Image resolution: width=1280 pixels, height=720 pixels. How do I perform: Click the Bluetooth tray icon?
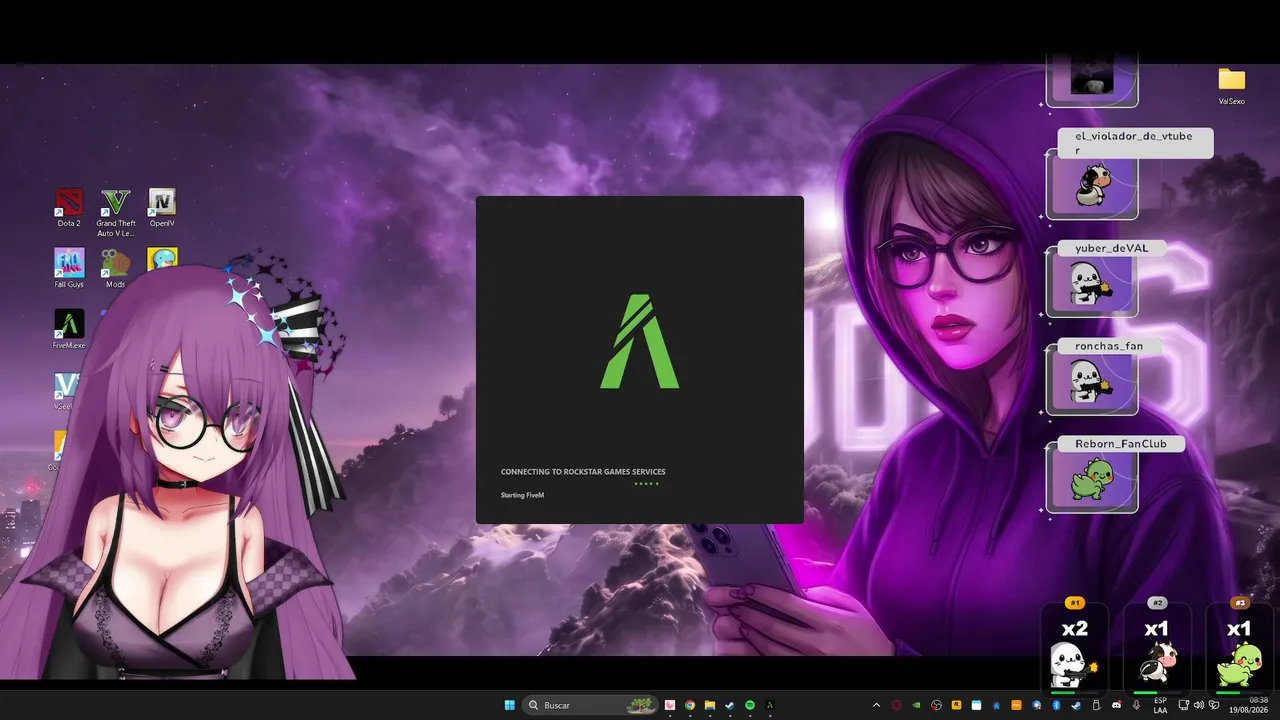coord(1056,705)
